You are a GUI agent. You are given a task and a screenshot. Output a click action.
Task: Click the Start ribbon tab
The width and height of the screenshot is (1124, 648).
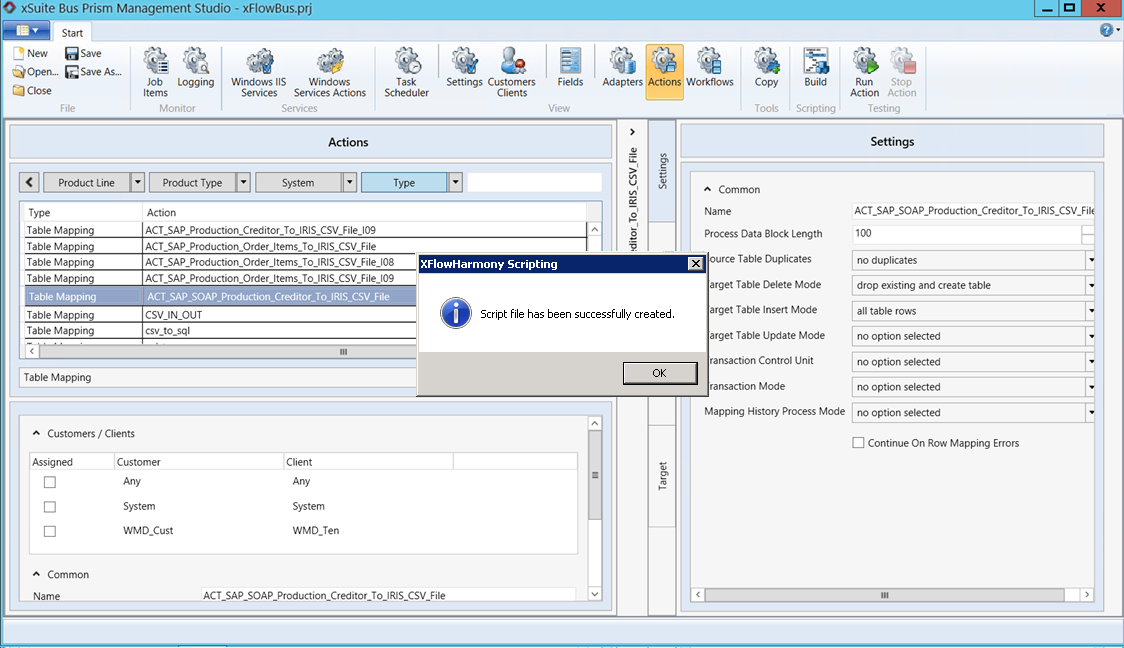(x=71, y=31)
